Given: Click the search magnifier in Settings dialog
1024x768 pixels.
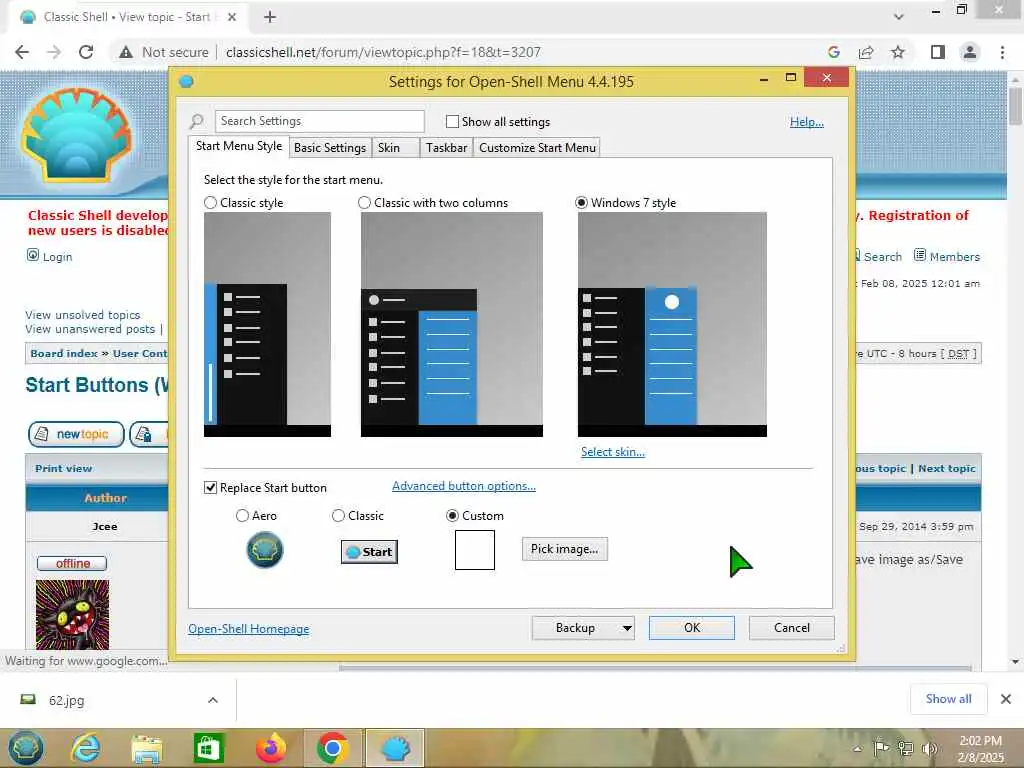Looking at the screenshot, I should coord(196,121).
